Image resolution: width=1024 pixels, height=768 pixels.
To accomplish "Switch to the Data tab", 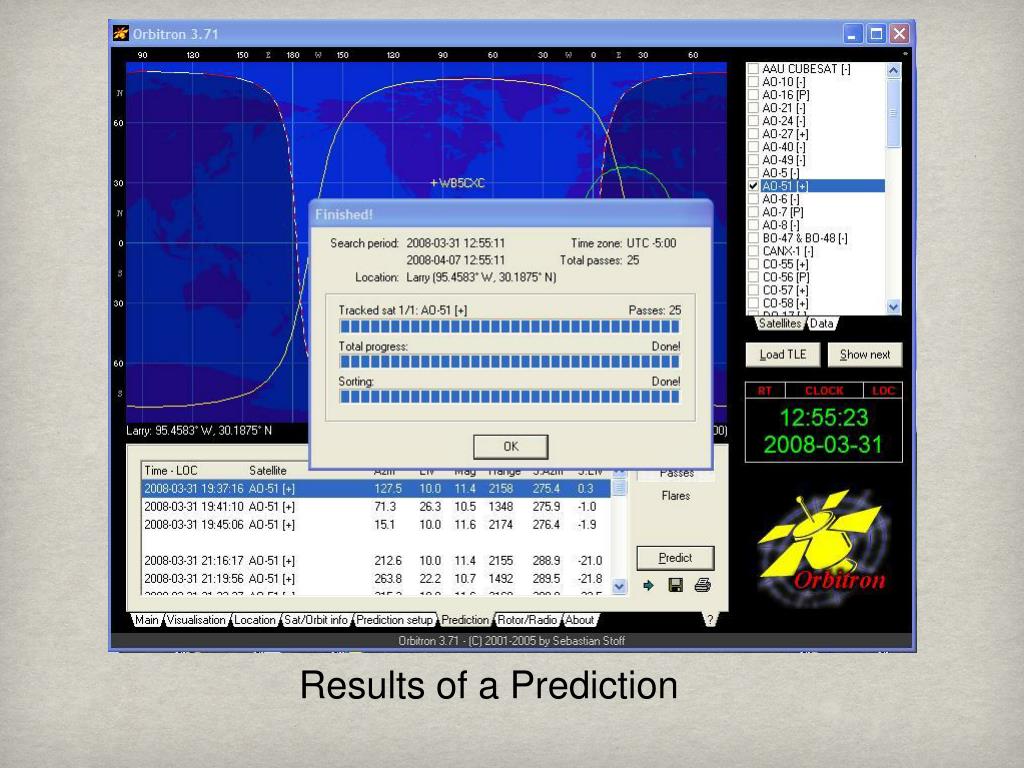I will pyautogui.click(x=822, y=323).
